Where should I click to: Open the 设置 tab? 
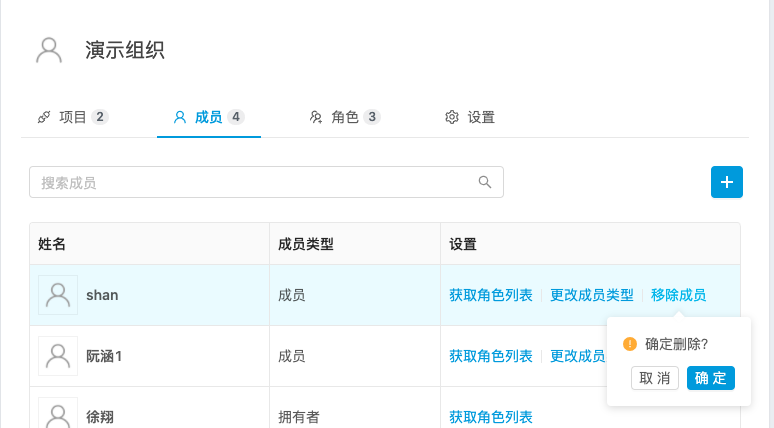[470, 117]
